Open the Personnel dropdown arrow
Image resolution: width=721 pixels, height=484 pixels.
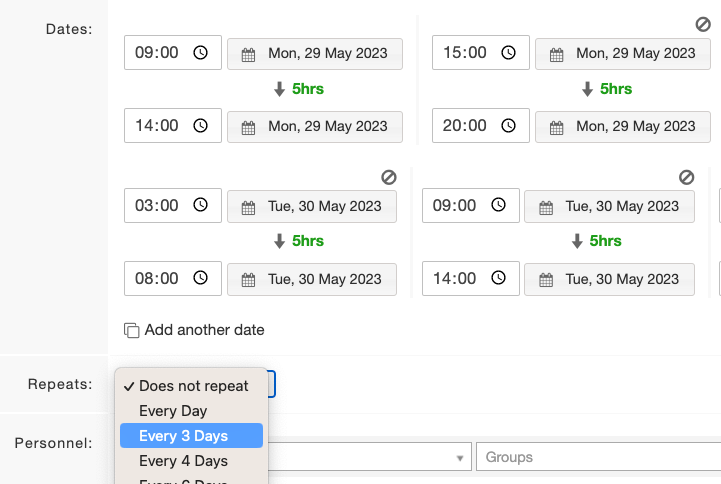click(459, 458)
